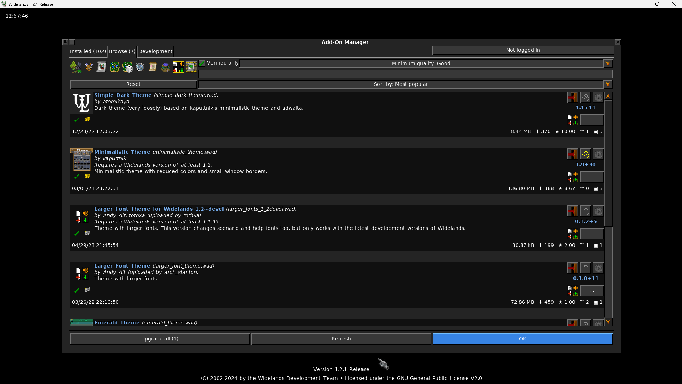The image size is (682, 384).
Task: Toggle the Map Set category filter icon
Action: point(127,67)
